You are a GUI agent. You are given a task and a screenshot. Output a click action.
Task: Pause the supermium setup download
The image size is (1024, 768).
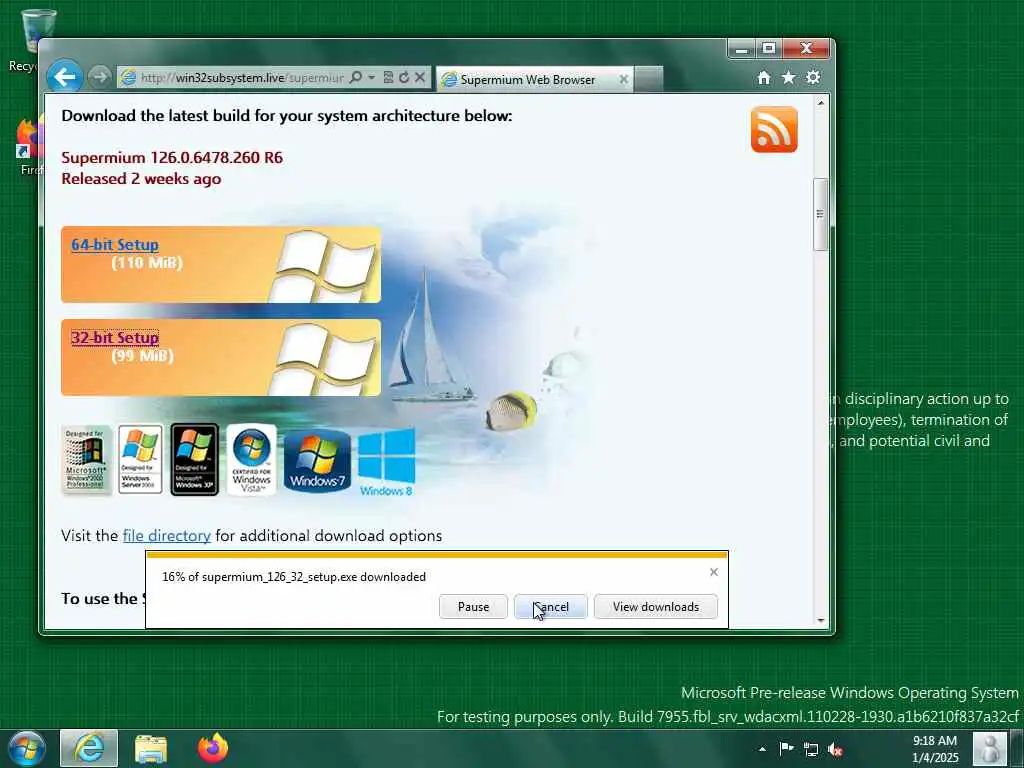pyautogui.click(x=473, y=607)
